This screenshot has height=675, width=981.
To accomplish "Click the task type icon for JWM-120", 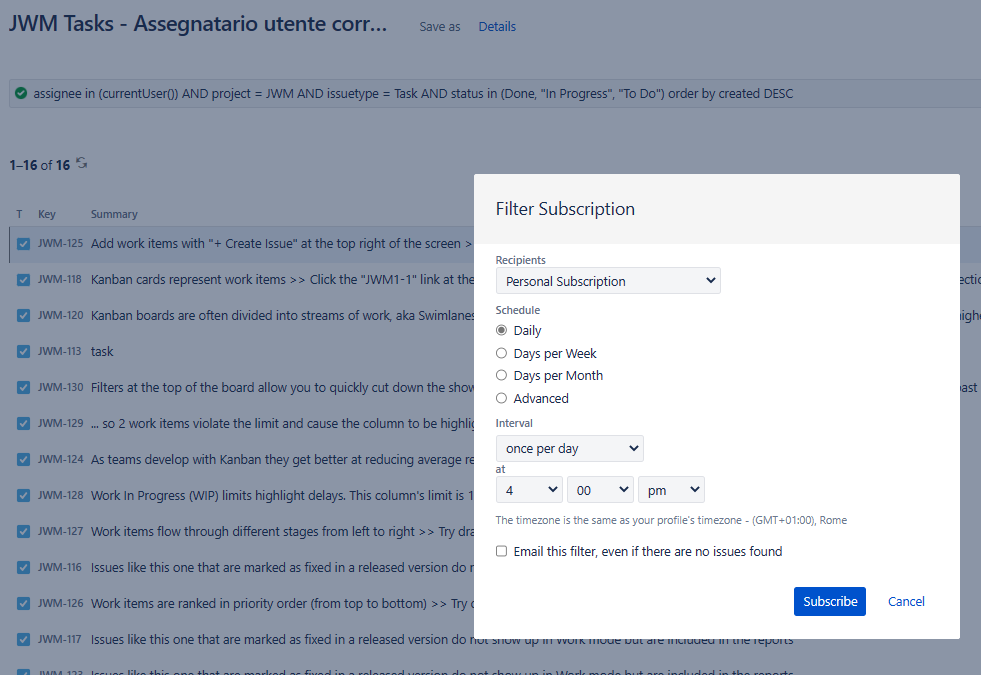I will (x=23, y=316).
